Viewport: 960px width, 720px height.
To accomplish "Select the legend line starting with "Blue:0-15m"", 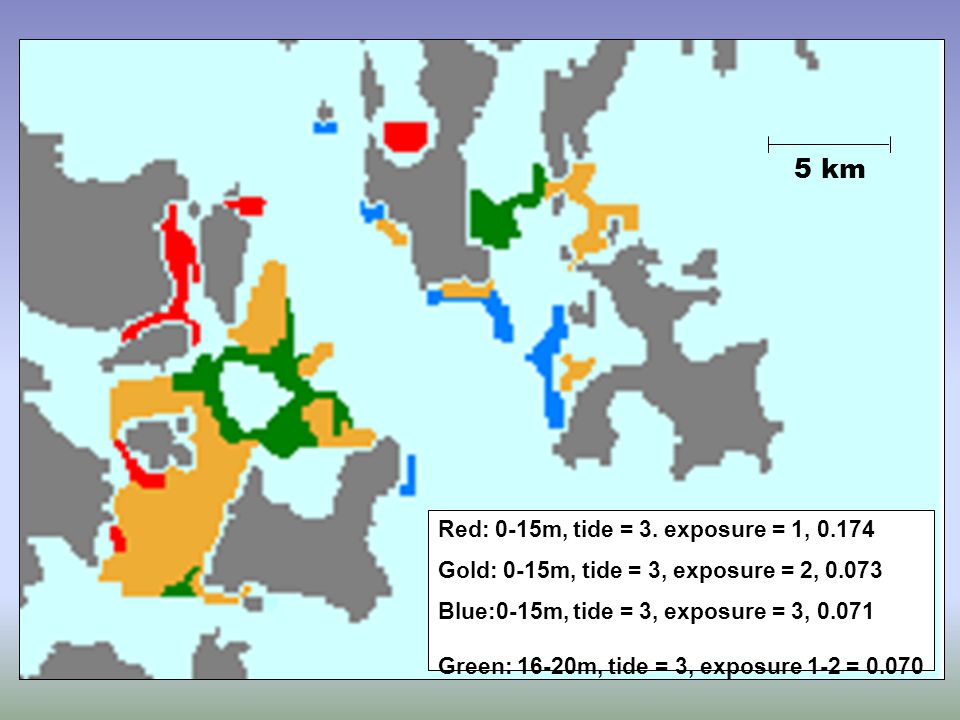I will pos(656,611).
